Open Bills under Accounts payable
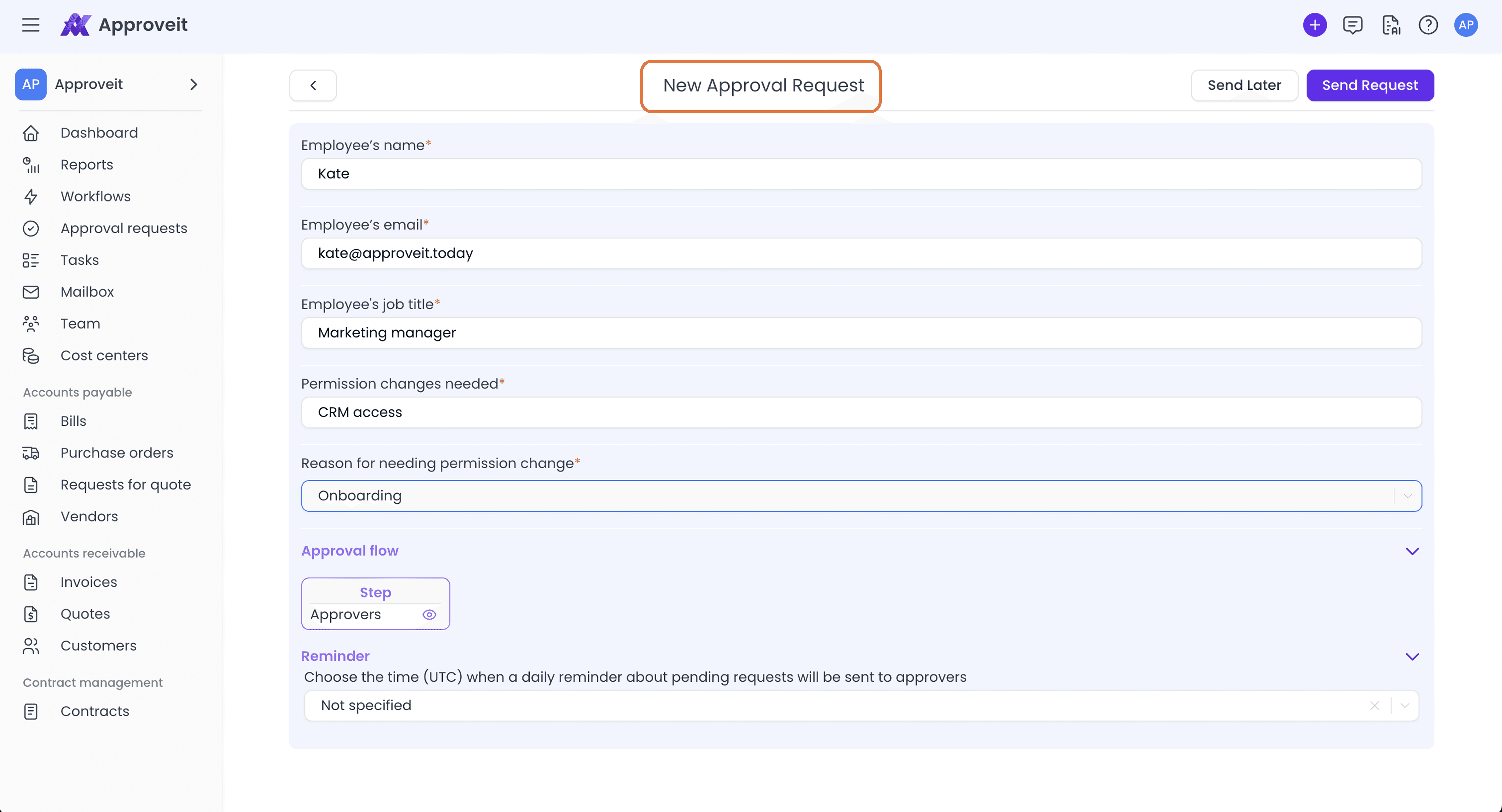The image size is (1502, 812). click(74, 421)
